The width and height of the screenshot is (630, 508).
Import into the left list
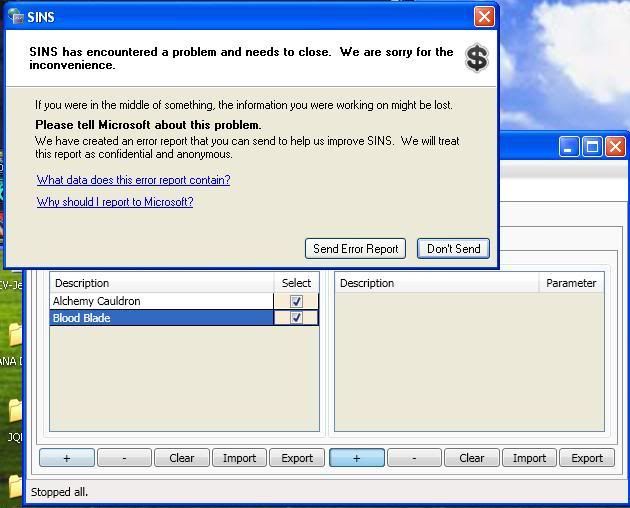click(x=239, y=458)
